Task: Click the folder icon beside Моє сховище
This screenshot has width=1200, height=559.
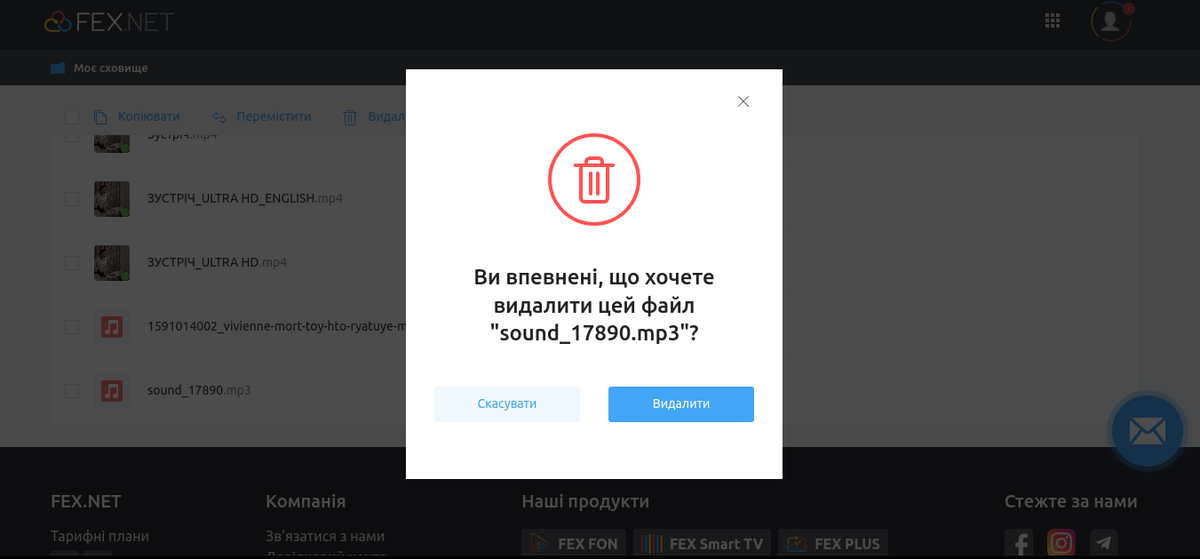Action: [x=57, y=68]
